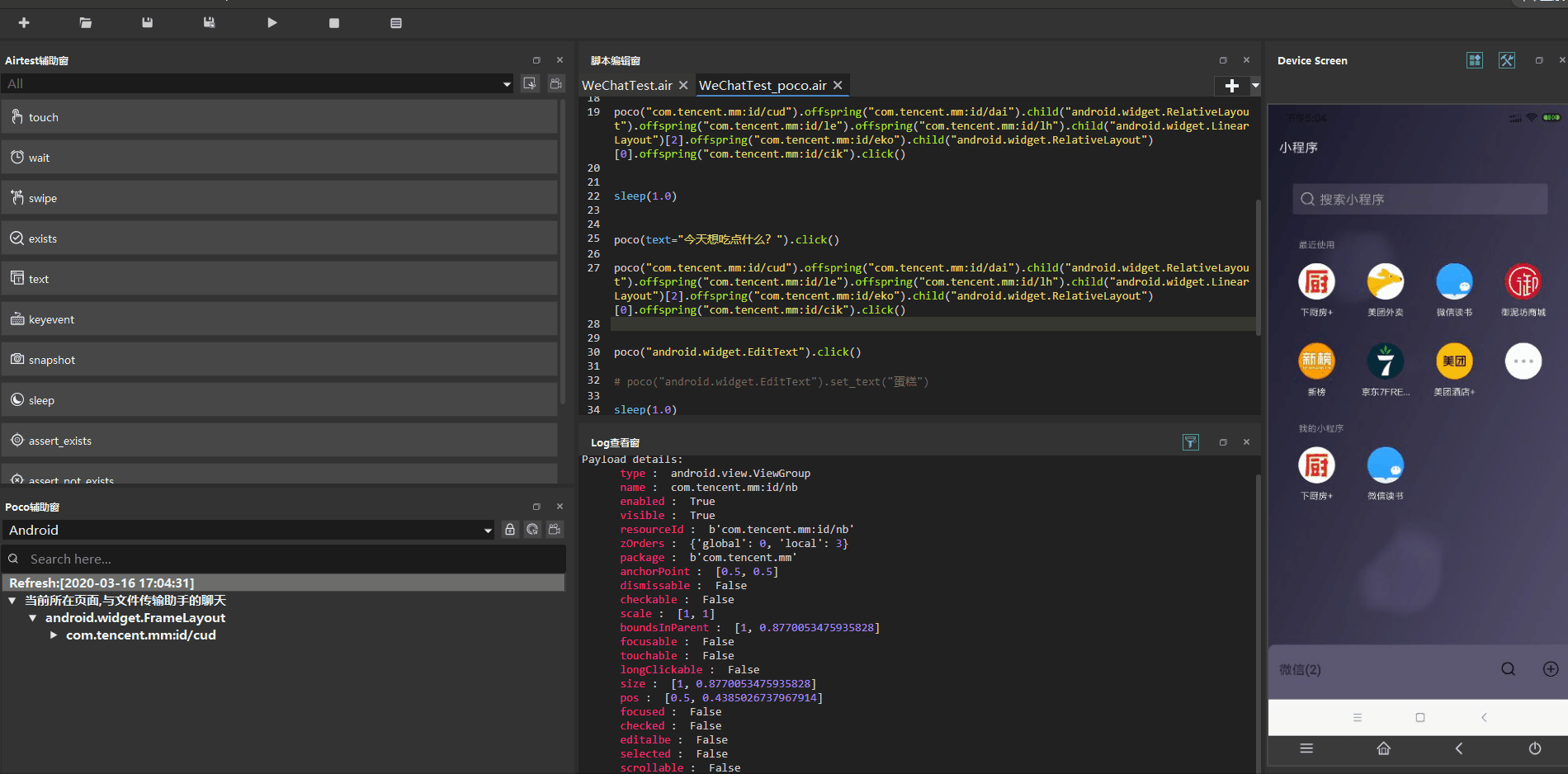Insert a touch command
Screen dimensions: 1568x774
(x=279, y=117)
